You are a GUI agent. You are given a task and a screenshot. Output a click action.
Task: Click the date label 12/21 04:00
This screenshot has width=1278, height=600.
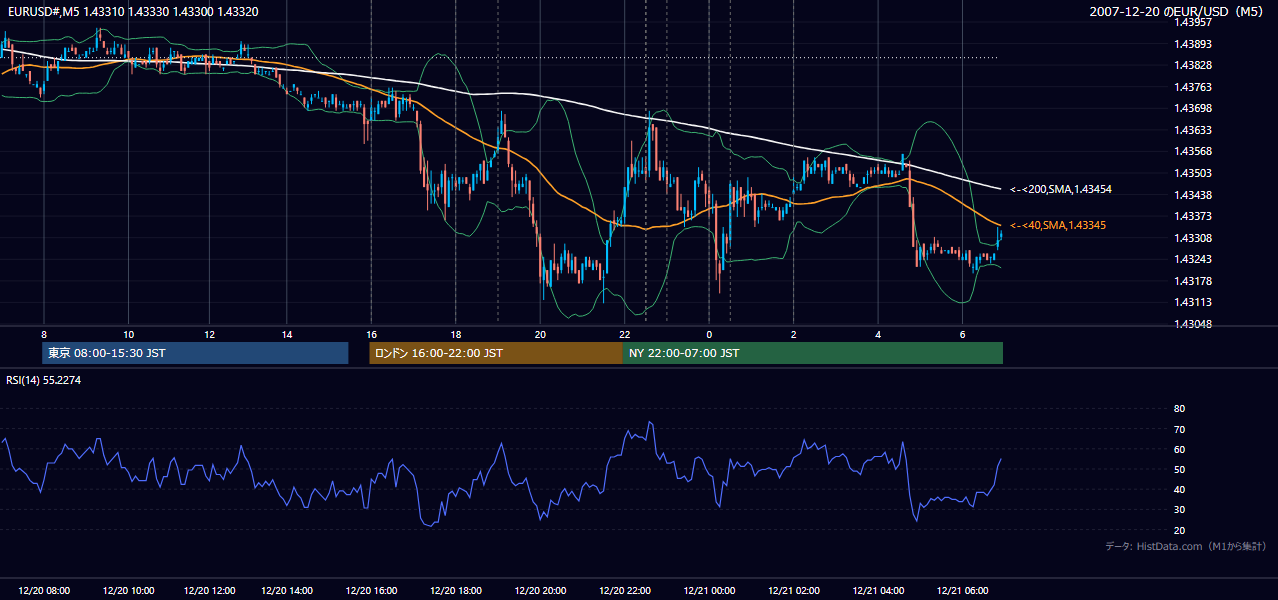[880, 591]
